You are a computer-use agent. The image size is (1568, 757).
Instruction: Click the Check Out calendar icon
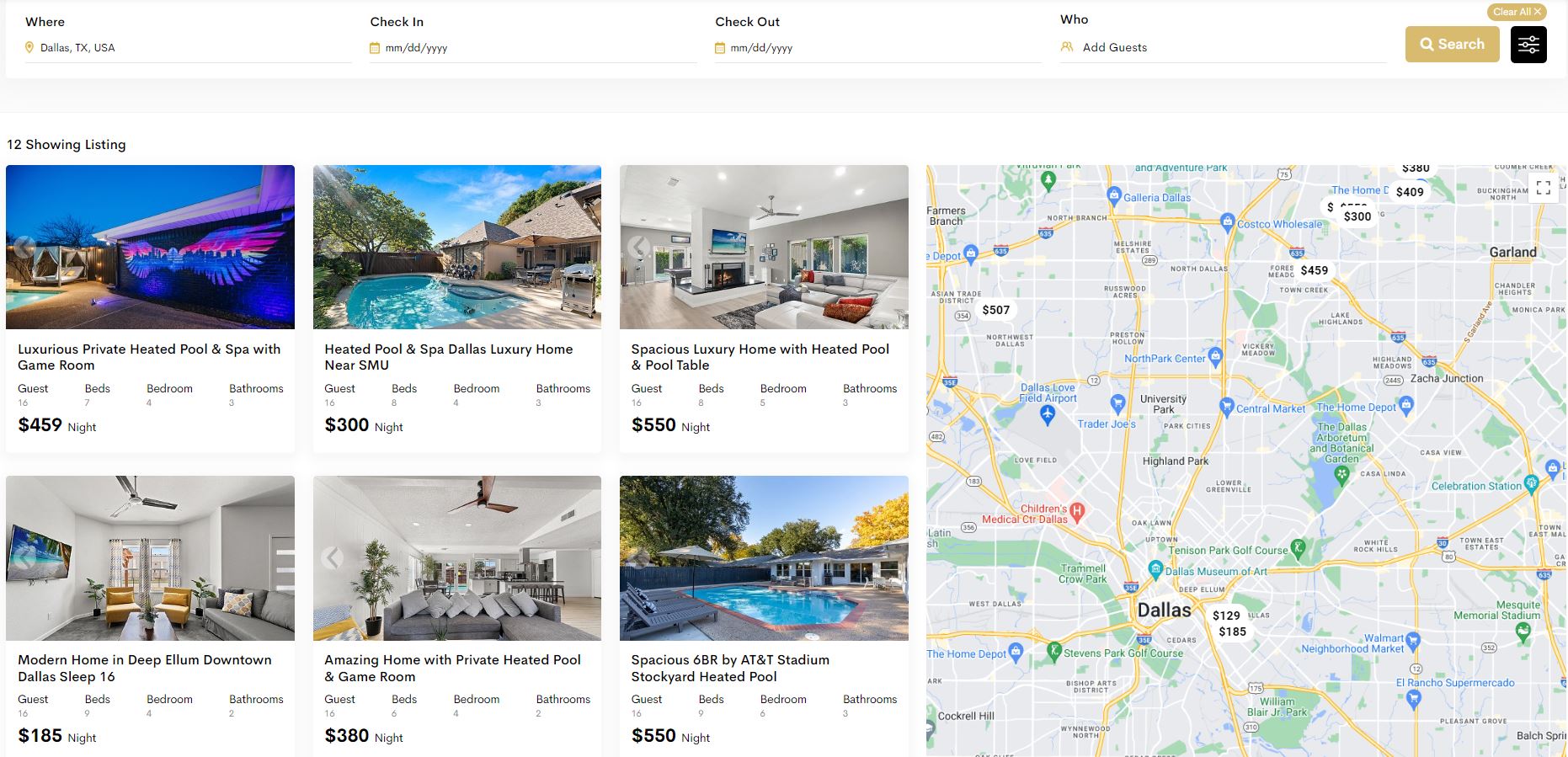(720, 48)
